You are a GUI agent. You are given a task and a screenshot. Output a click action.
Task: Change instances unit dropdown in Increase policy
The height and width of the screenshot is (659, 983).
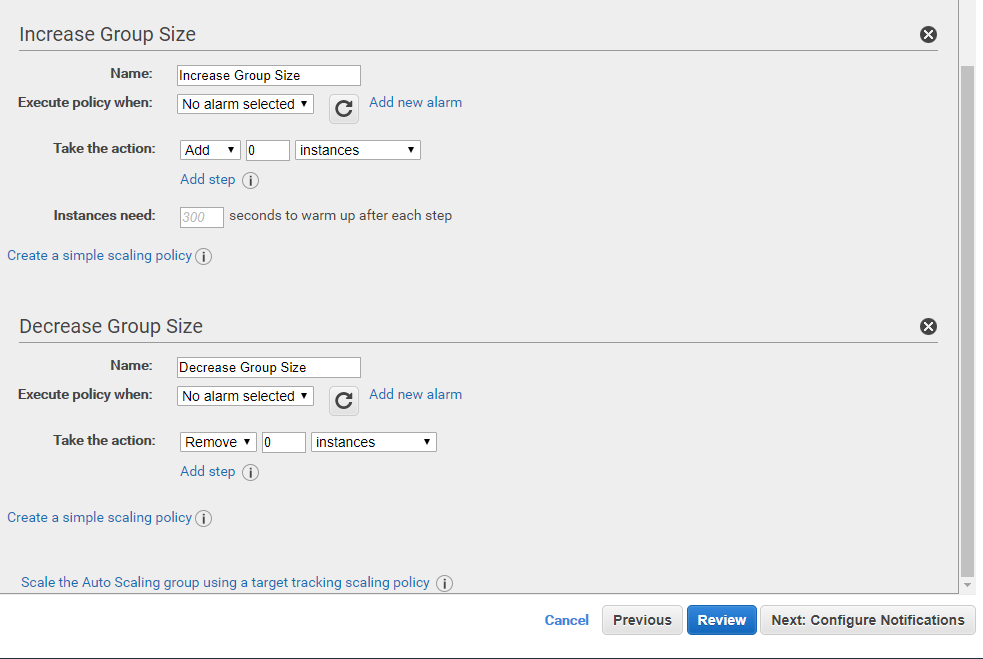[357, 150]
